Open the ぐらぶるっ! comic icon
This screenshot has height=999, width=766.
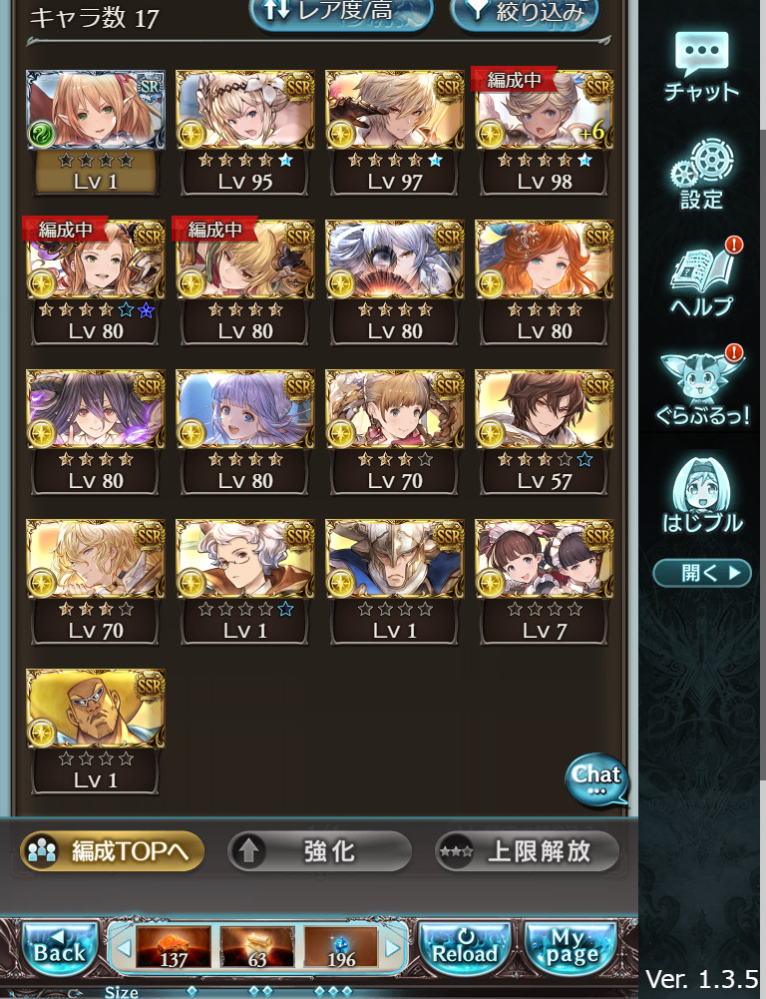coord(702,387)
